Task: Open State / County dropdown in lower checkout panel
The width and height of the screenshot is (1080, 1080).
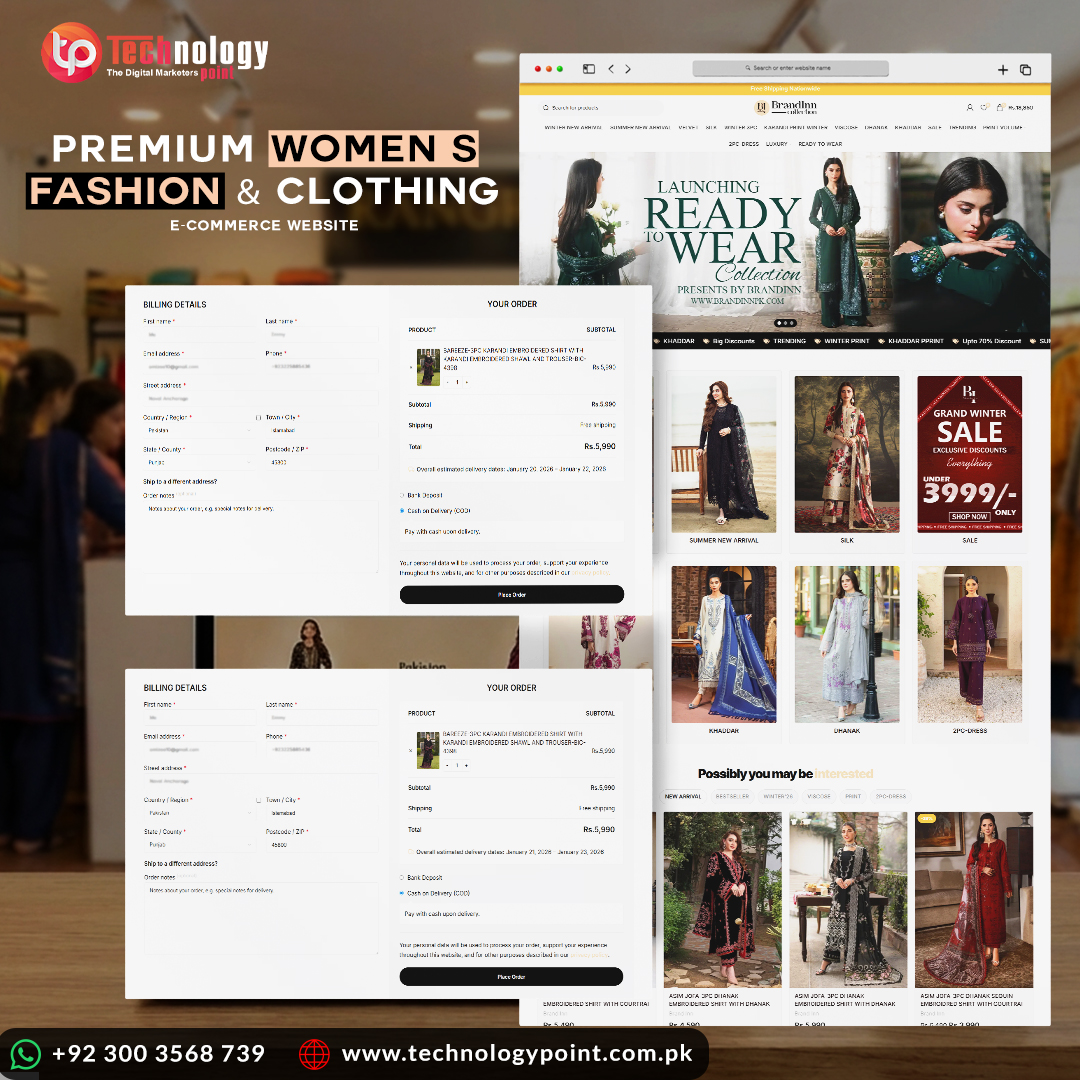Action: [199, 844]
